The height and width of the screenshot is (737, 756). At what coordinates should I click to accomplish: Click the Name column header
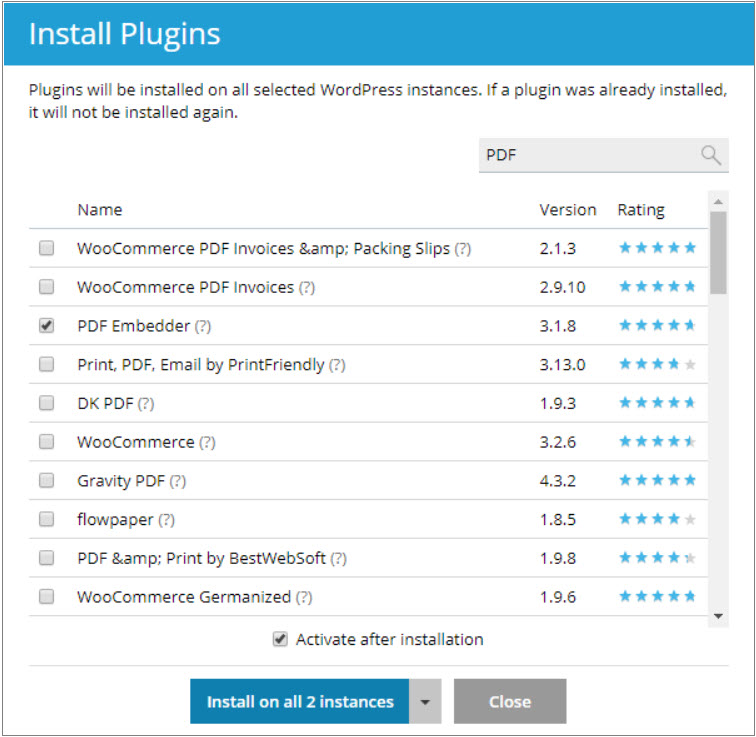pos(100,210)
